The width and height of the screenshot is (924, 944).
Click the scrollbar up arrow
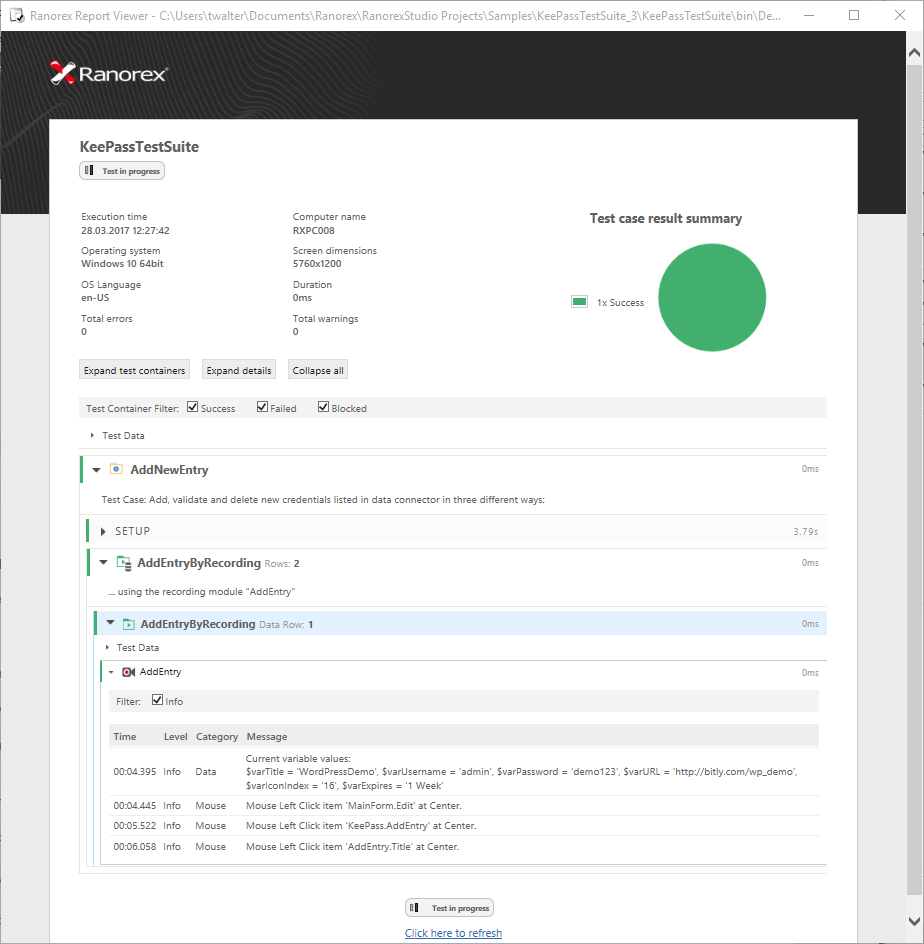[x=914, y=53]
